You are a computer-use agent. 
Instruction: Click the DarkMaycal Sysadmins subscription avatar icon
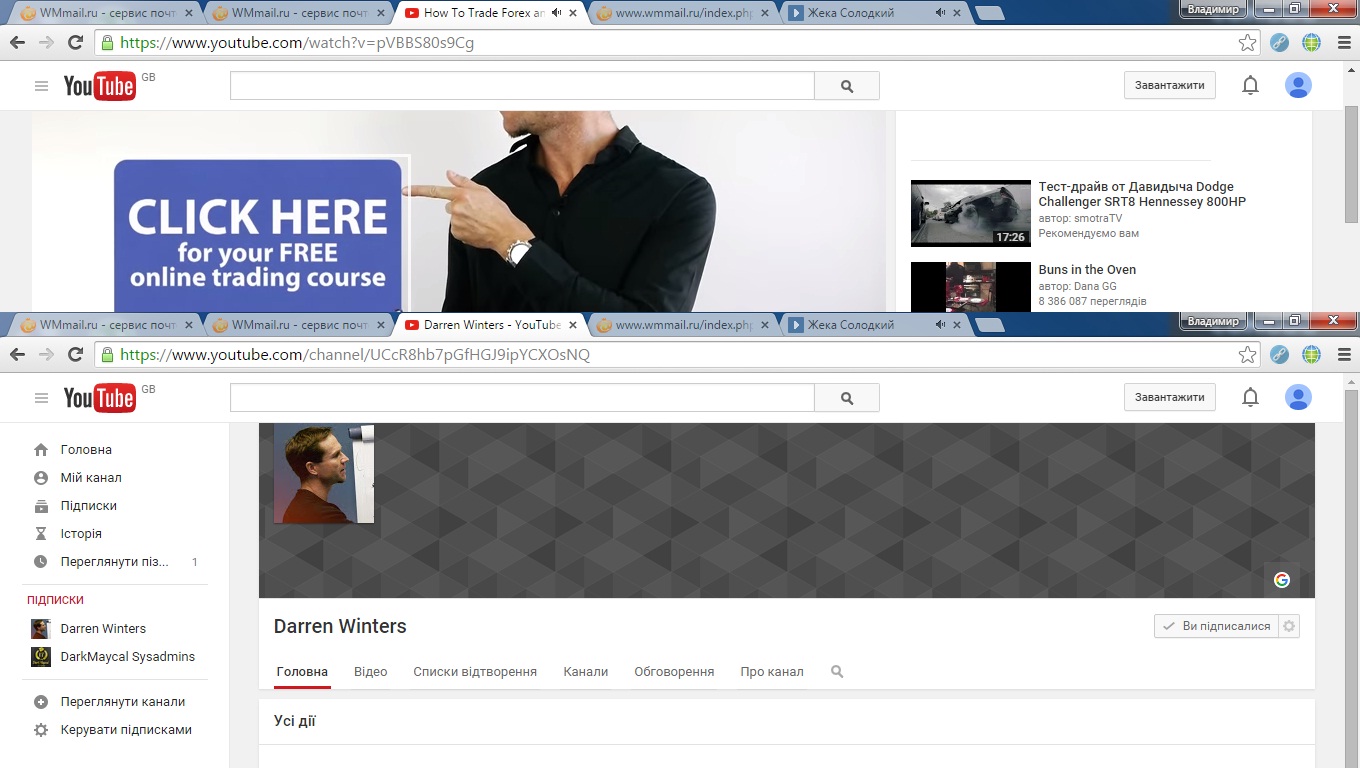[x=41, y=657]
